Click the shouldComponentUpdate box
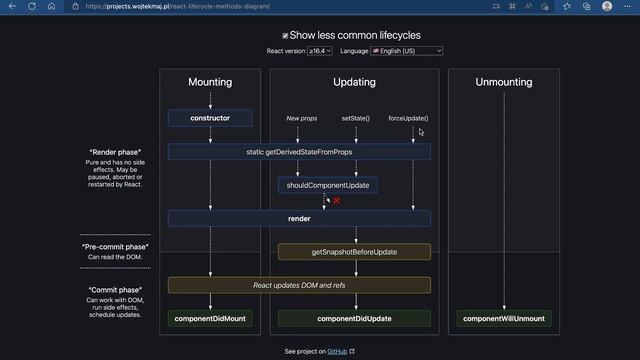 tap(328, 185)
